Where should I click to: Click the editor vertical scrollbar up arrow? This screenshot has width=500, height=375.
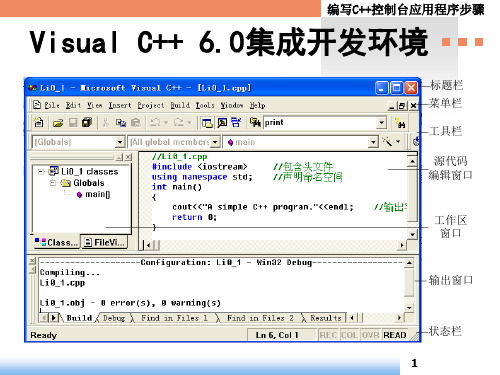413,161
